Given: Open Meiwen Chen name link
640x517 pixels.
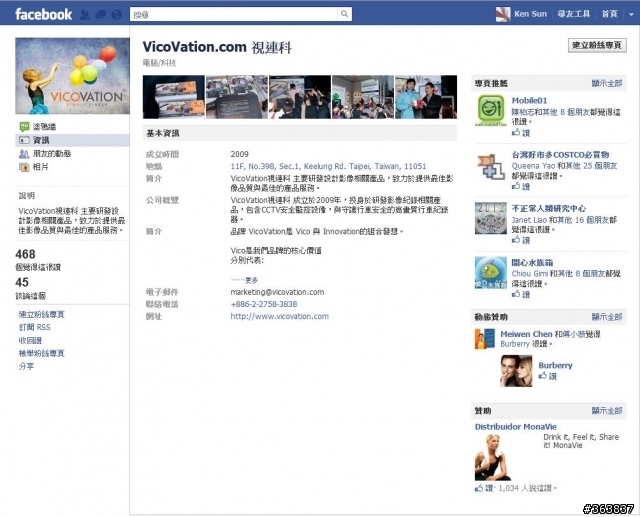Looking at the screenshot, I should [x=526, y=334].
